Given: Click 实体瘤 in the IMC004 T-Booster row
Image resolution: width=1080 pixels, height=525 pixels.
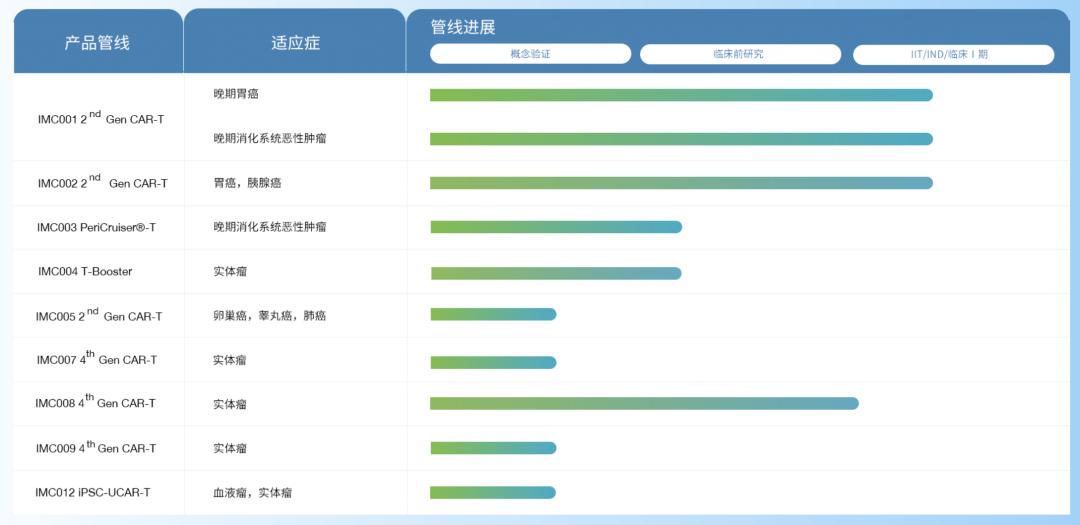Looking at the screenshot, I should (230, 271).
